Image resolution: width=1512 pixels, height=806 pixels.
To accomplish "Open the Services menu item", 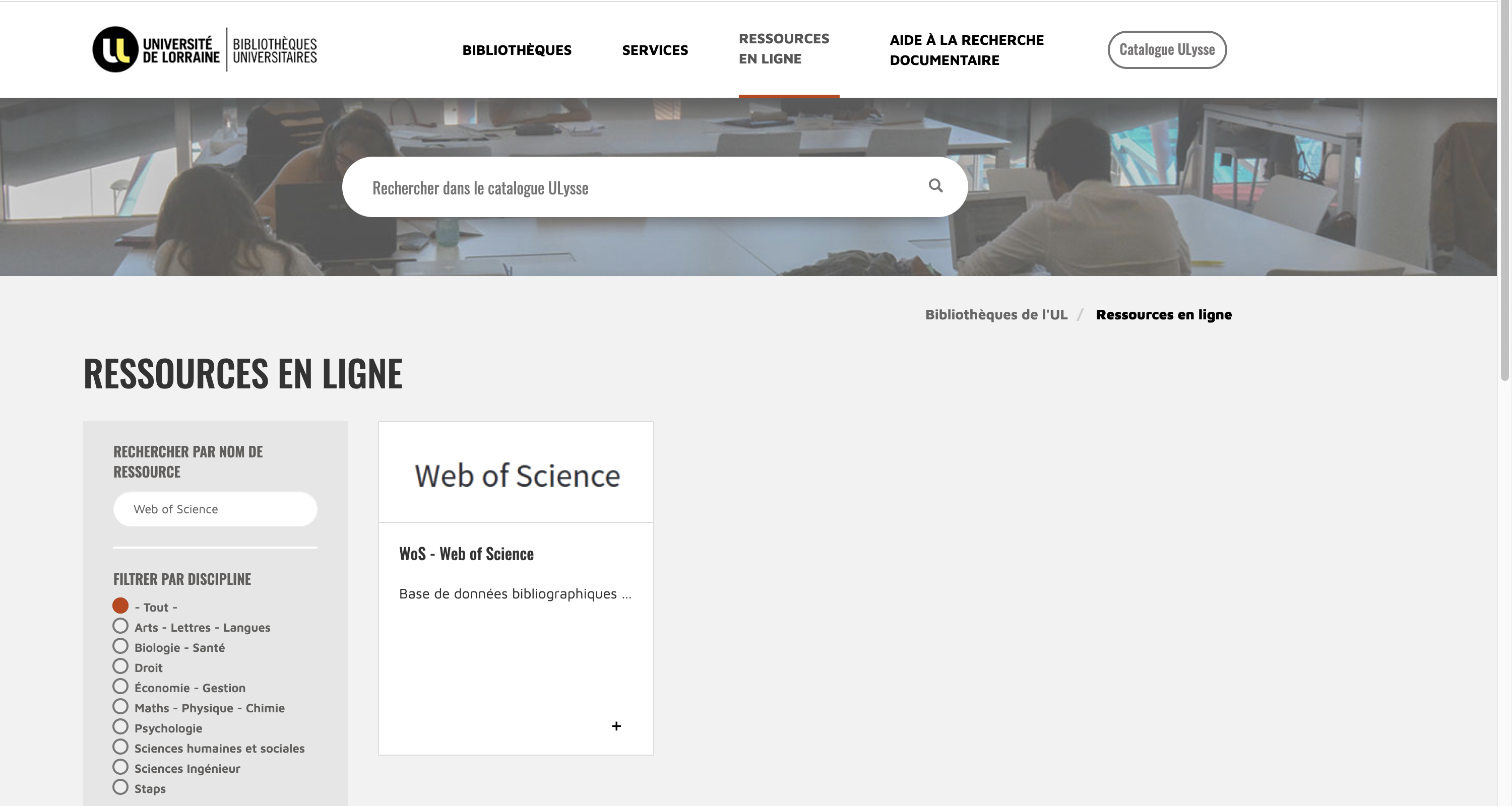I will (655, 50).
